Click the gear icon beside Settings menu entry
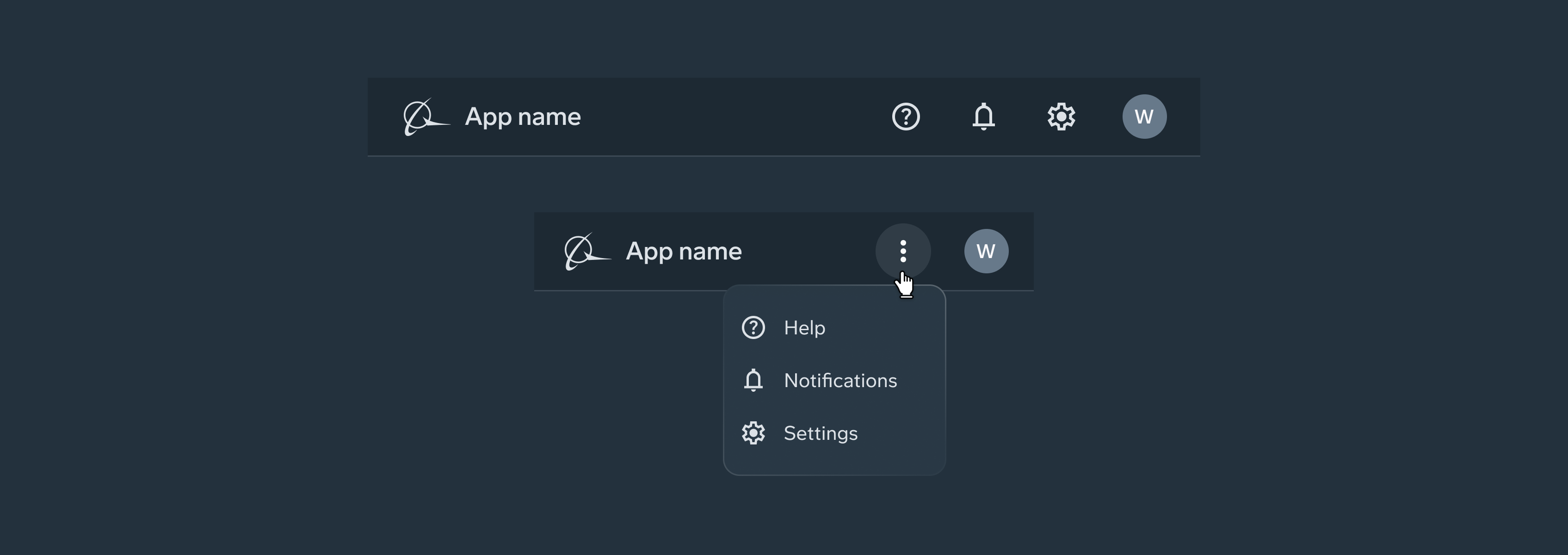Viewport: 1568px width, 555px height. tap(753, 433)
